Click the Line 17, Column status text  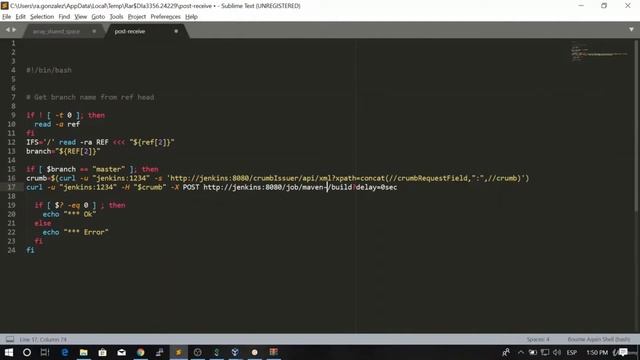(43, 339)
